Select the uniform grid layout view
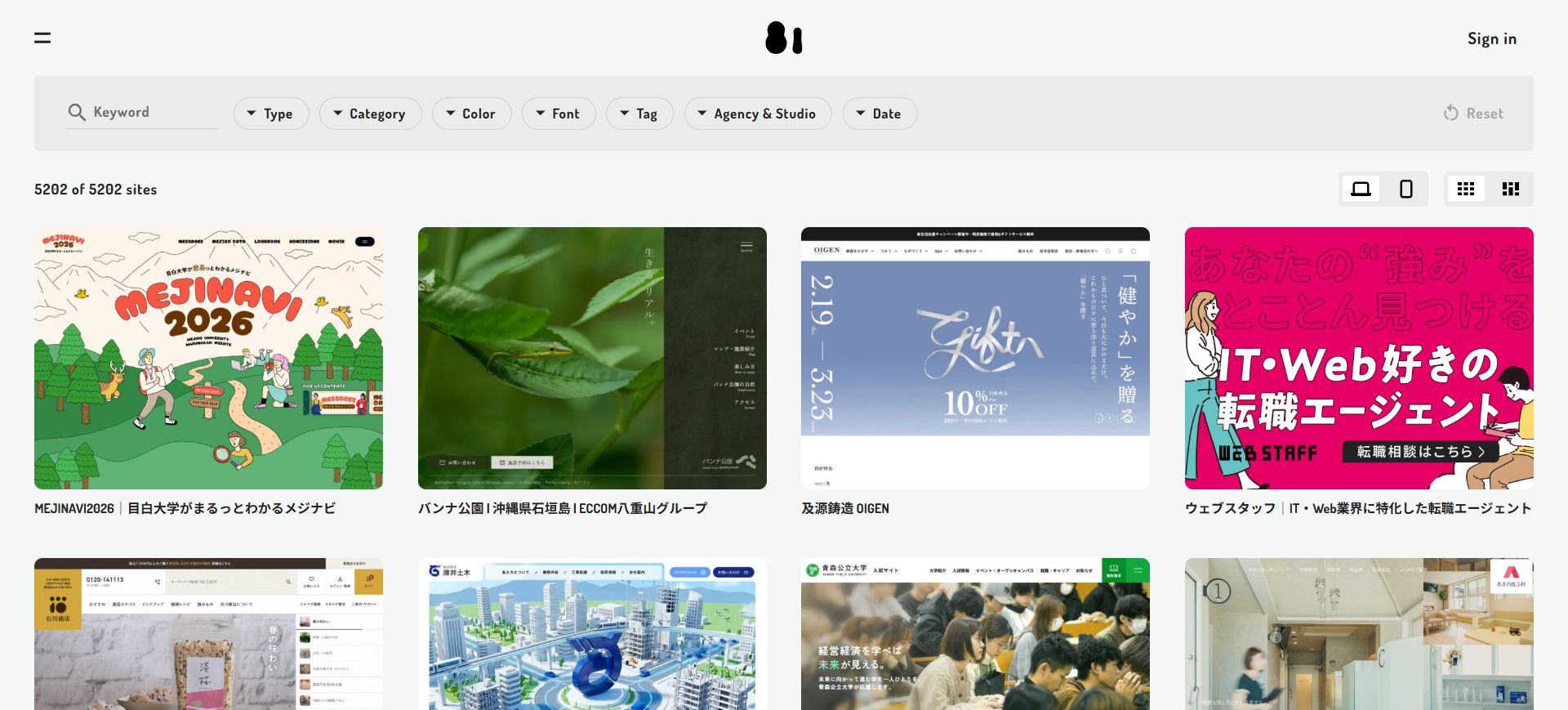 click(1466, 190)
